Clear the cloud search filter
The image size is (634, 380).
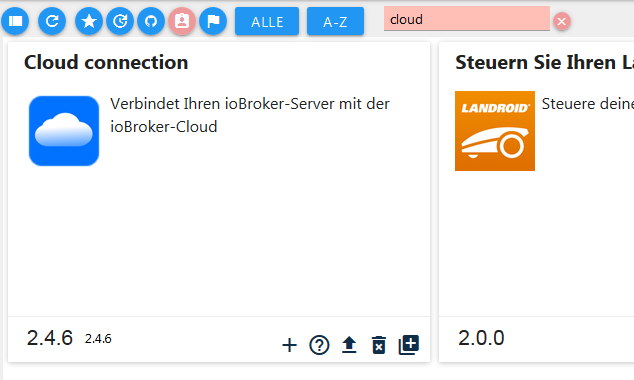[x=562, y=21]
